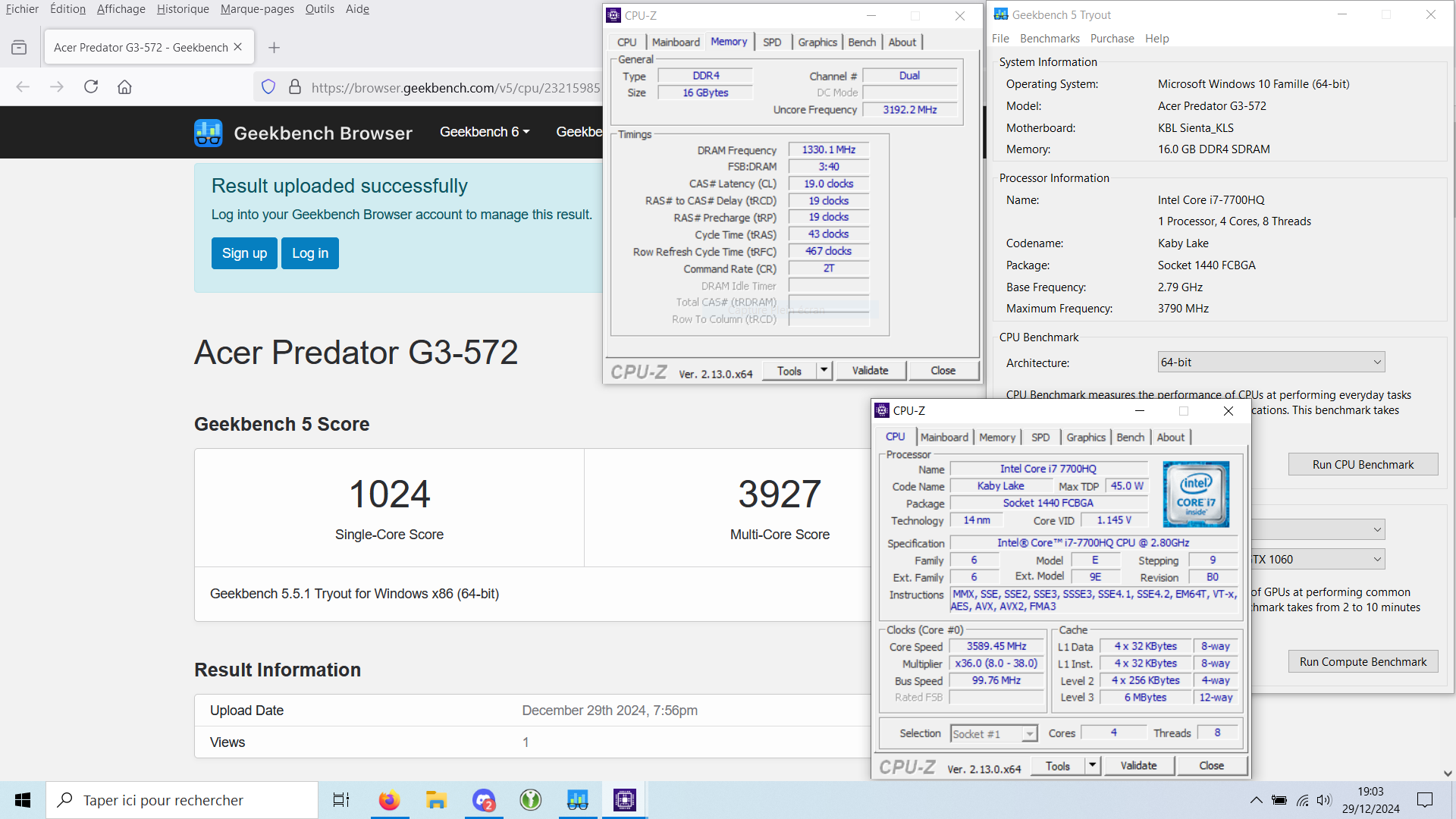Screen dimensions: 1456x819
Task: Open the Firefox tab list icon
Action: click(19, 48)
